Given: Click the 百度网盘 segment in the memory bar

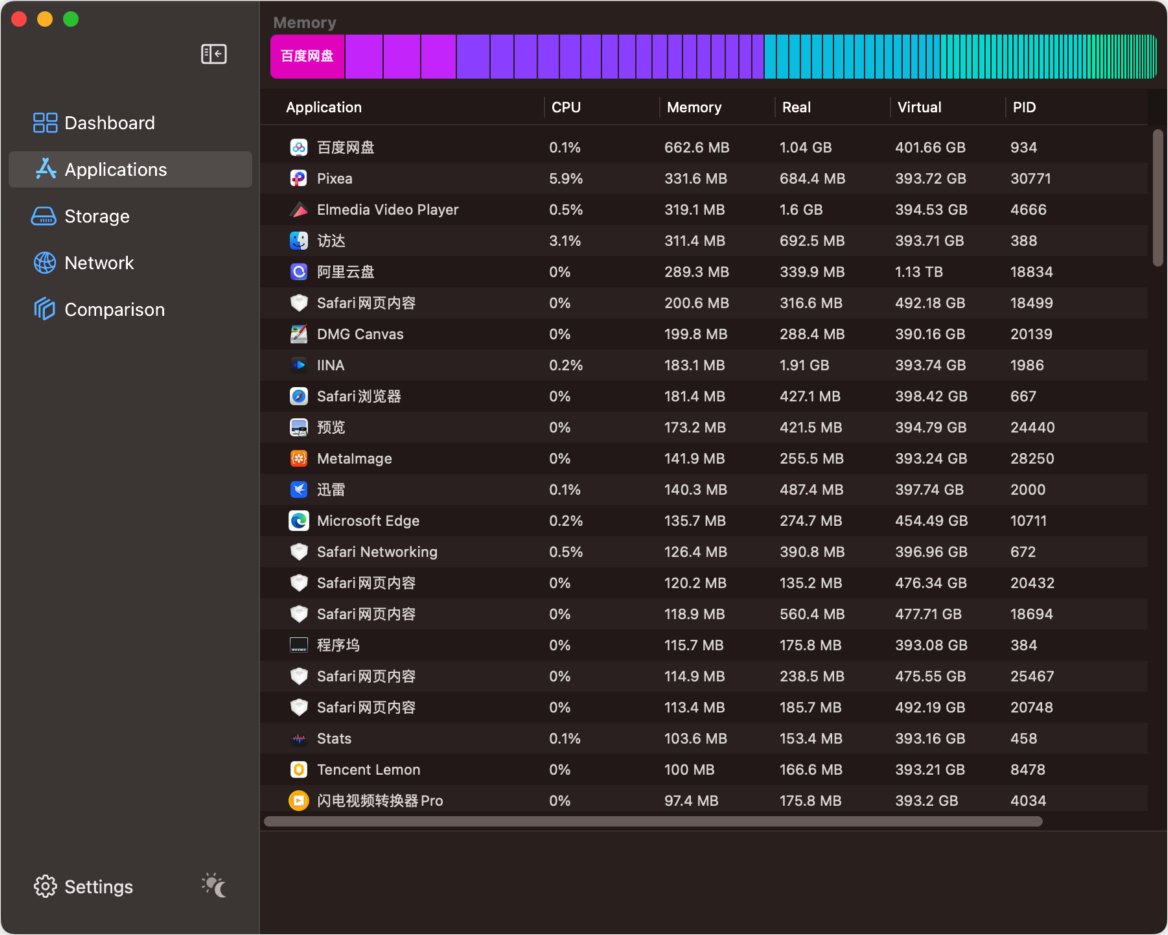Looking at the screenshot, I should [x=307, y=57].
